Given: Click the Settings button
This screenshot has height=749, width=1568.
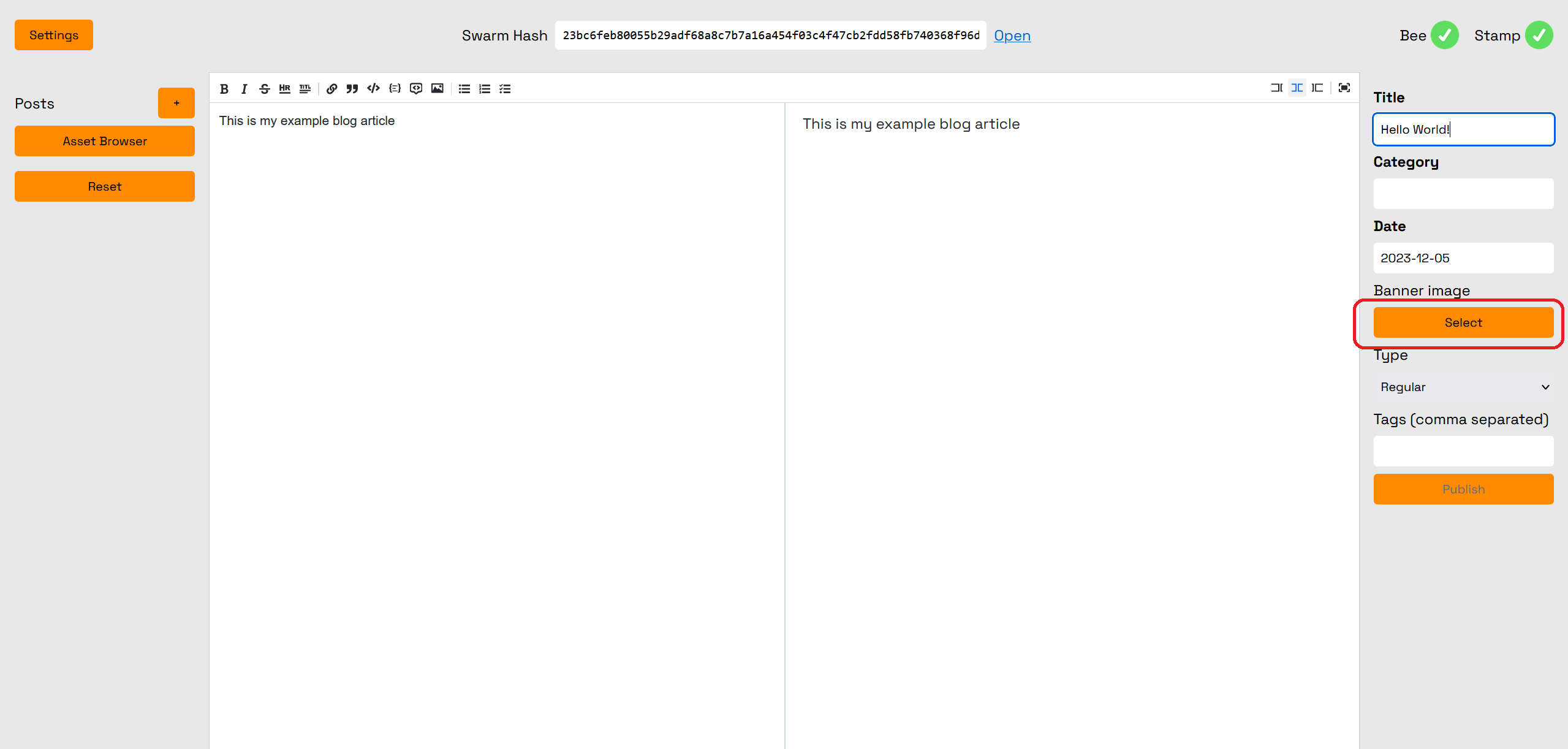Looking at the screenshot, I should (x=54, y=35).
